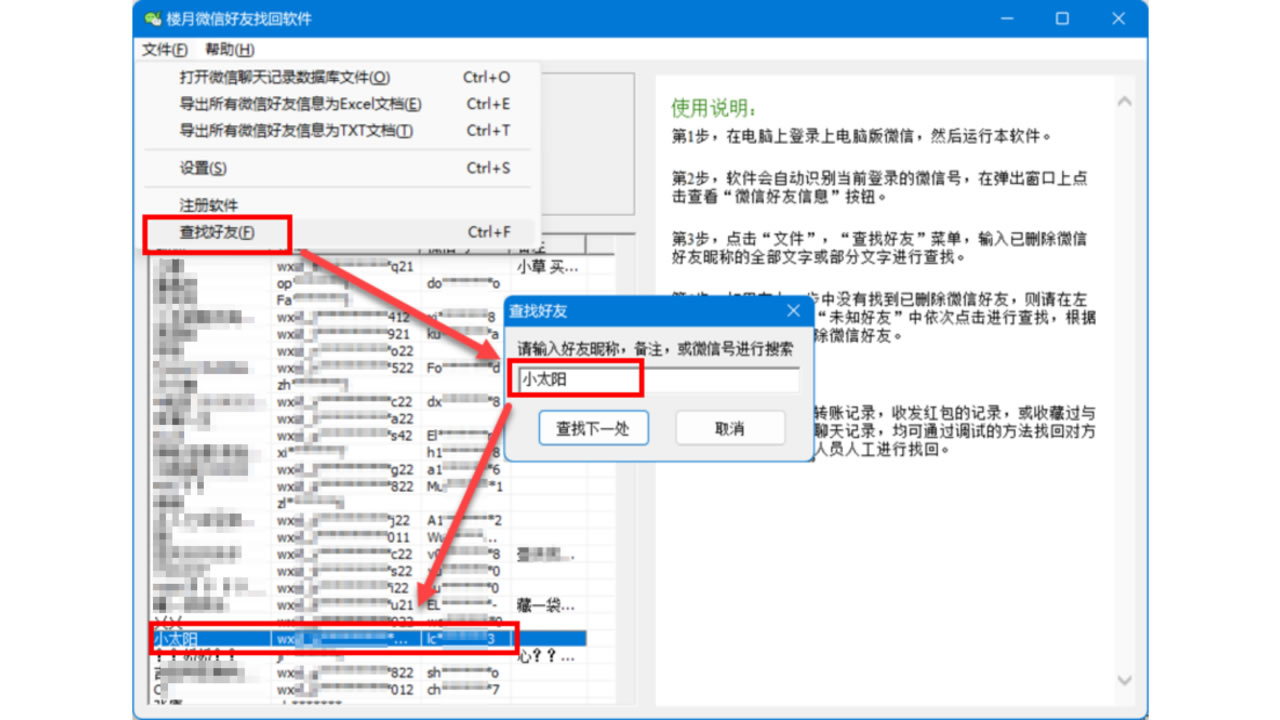Select 注册软件 menu item
The image size is (1280, 720).
[x=209, y=205]
